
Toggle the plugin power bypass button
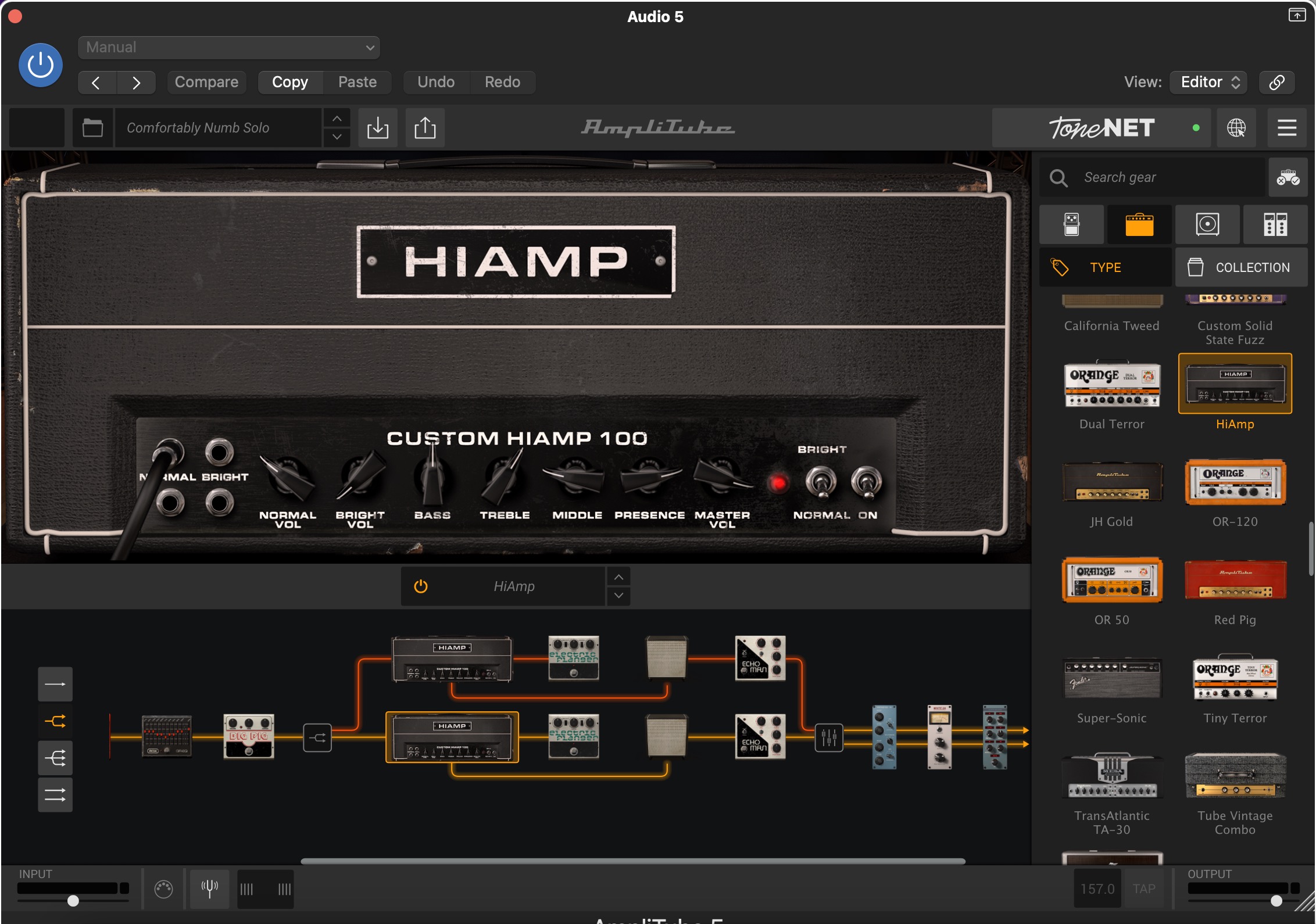[x=40, y=65]
